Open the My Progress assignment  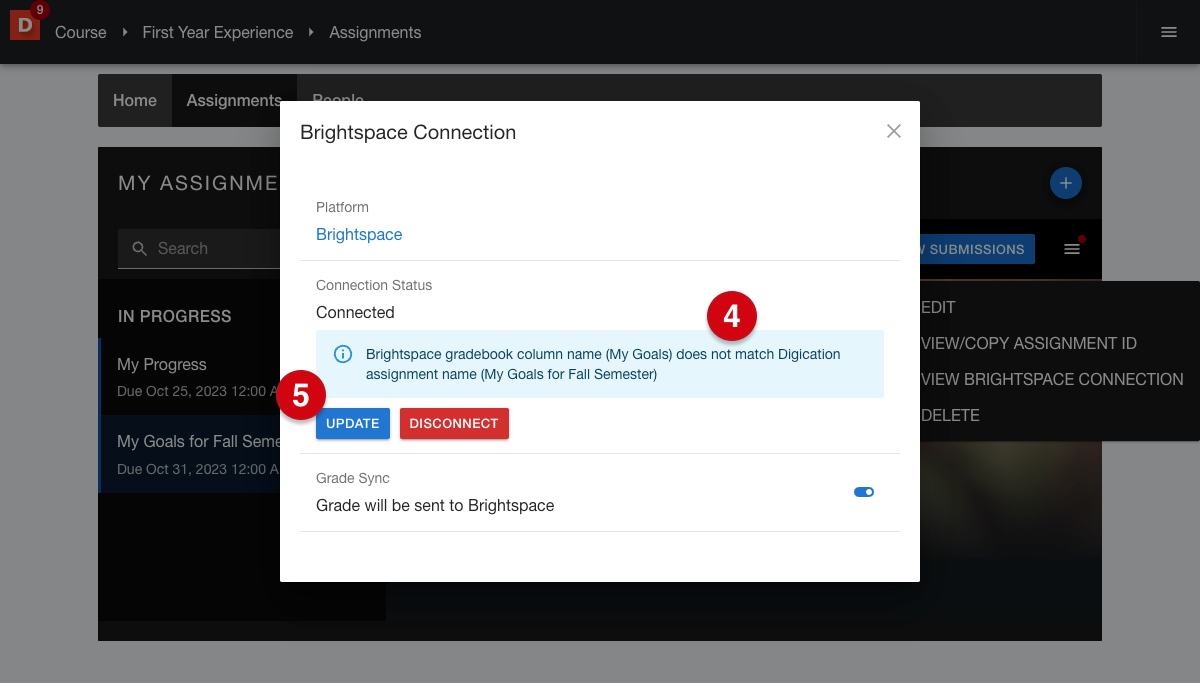coord(190,376)
